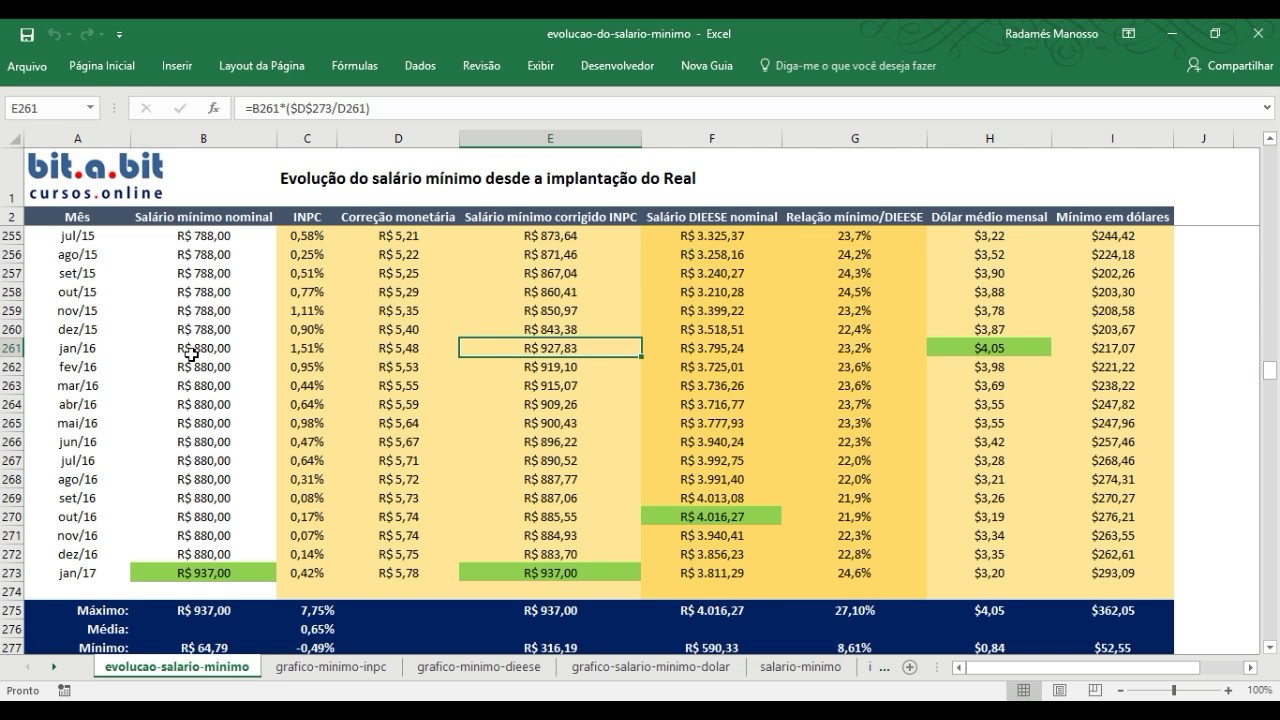Open Customize Quick Access Toolbar dropdown

tap(119, 35)
